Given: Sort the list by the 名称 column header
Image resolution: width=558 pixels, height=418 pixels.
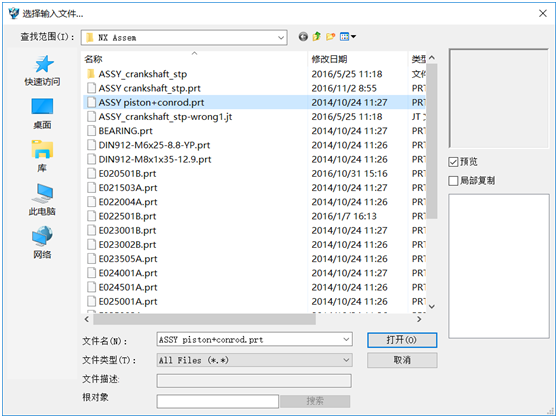Looking at the screenshot, I should [194, 59].
